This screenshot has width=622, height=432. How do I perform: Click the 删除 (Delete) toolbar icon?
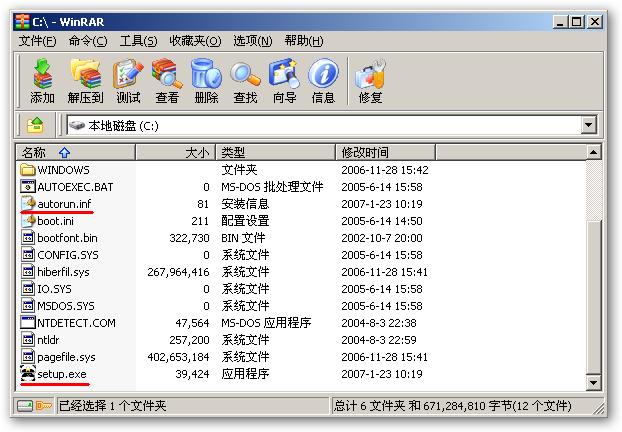206,80
